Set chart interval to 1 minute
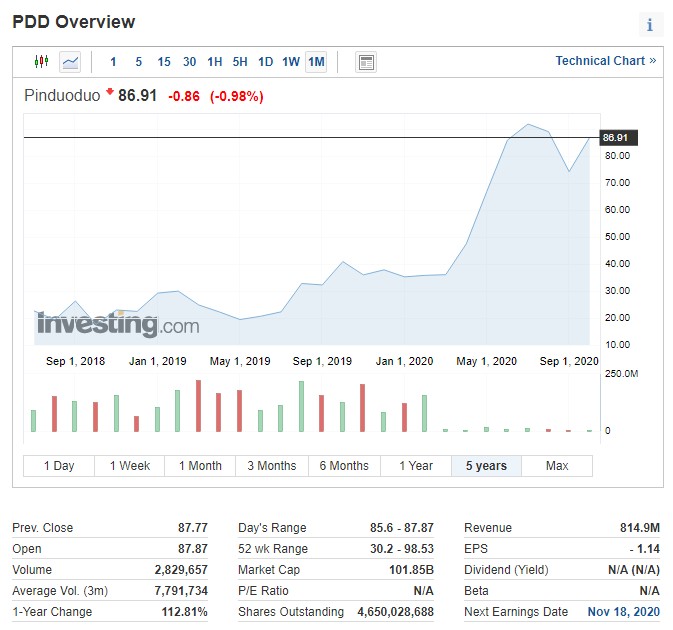 (113, 62)
